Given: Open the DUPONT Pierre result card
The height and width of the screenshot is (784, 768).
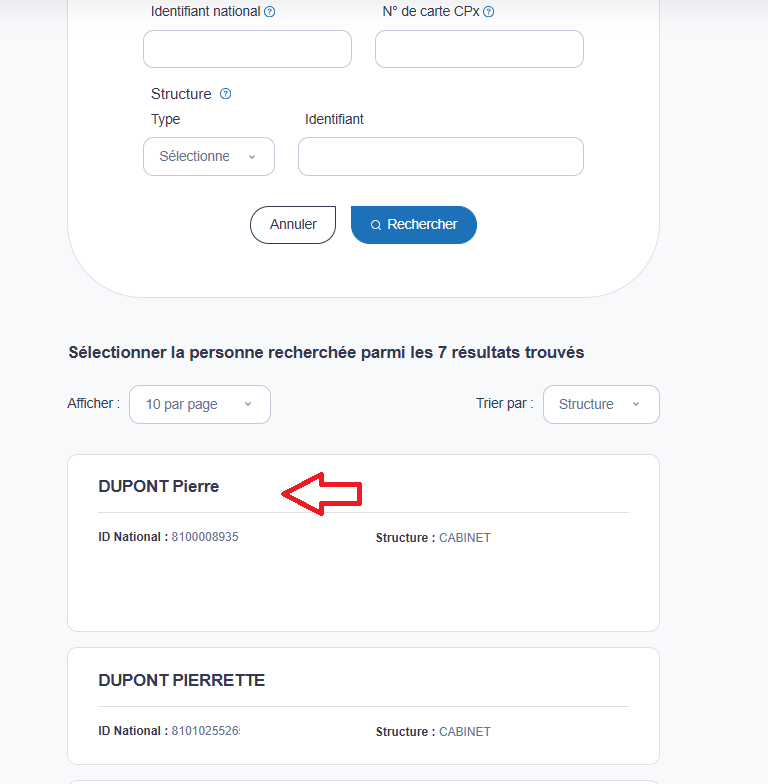Looking at the screenshot, I should (364, 543).
